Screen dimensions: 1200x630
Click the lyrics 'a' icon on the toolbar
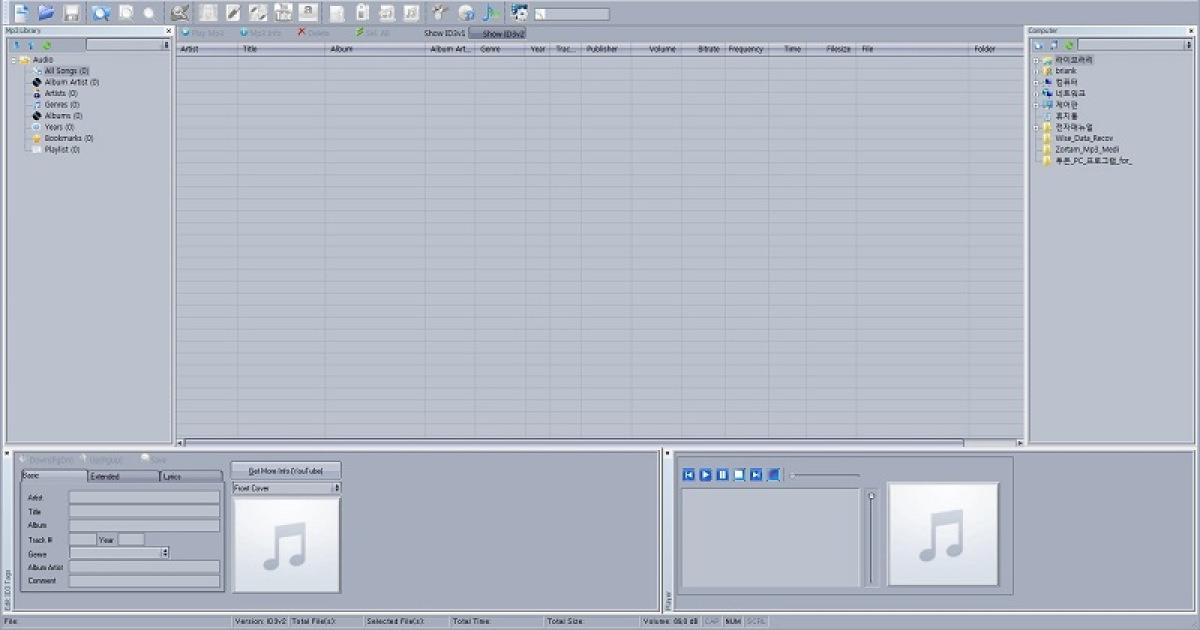click(310, 13)
